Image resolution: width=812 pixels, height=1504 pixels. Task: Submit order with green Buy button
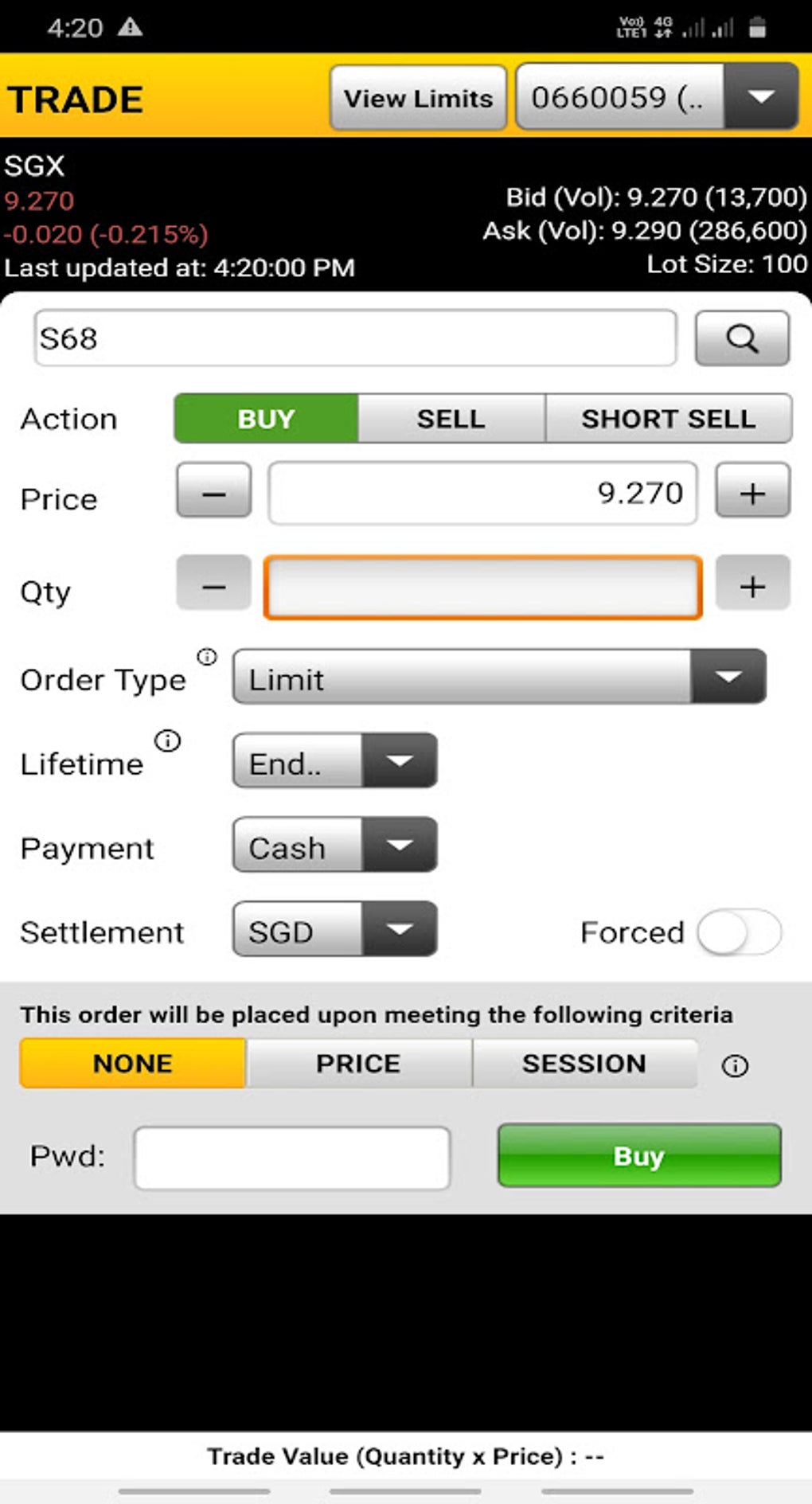(x=638, y=1155)
